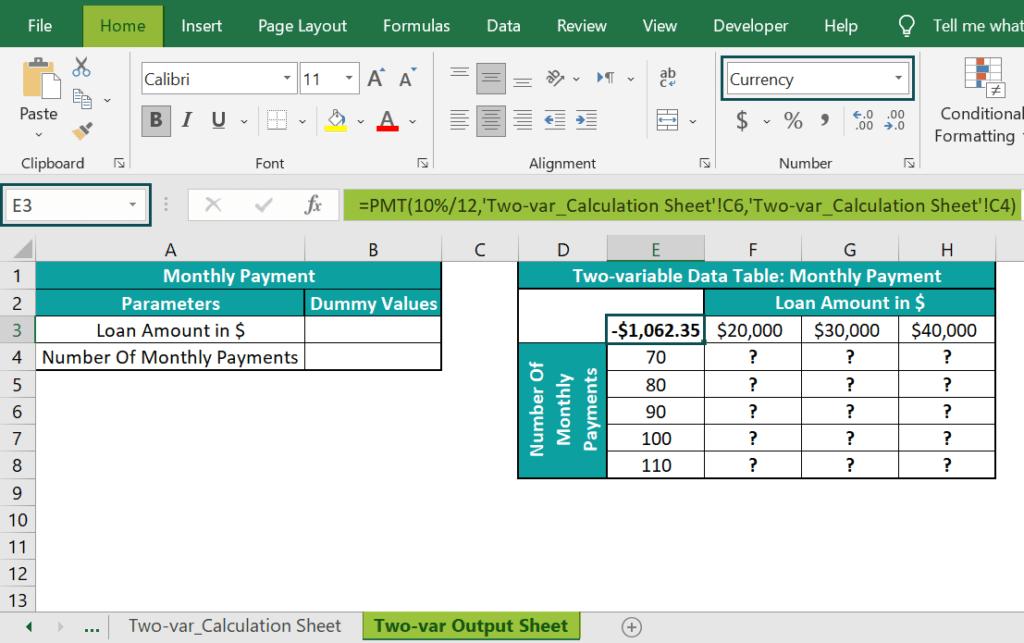Image resolution: width=1024 pixels, height=643 pixels.
Task: Click the New Sheet plus button
Action: pyautogui.click(x=631, y=625)
